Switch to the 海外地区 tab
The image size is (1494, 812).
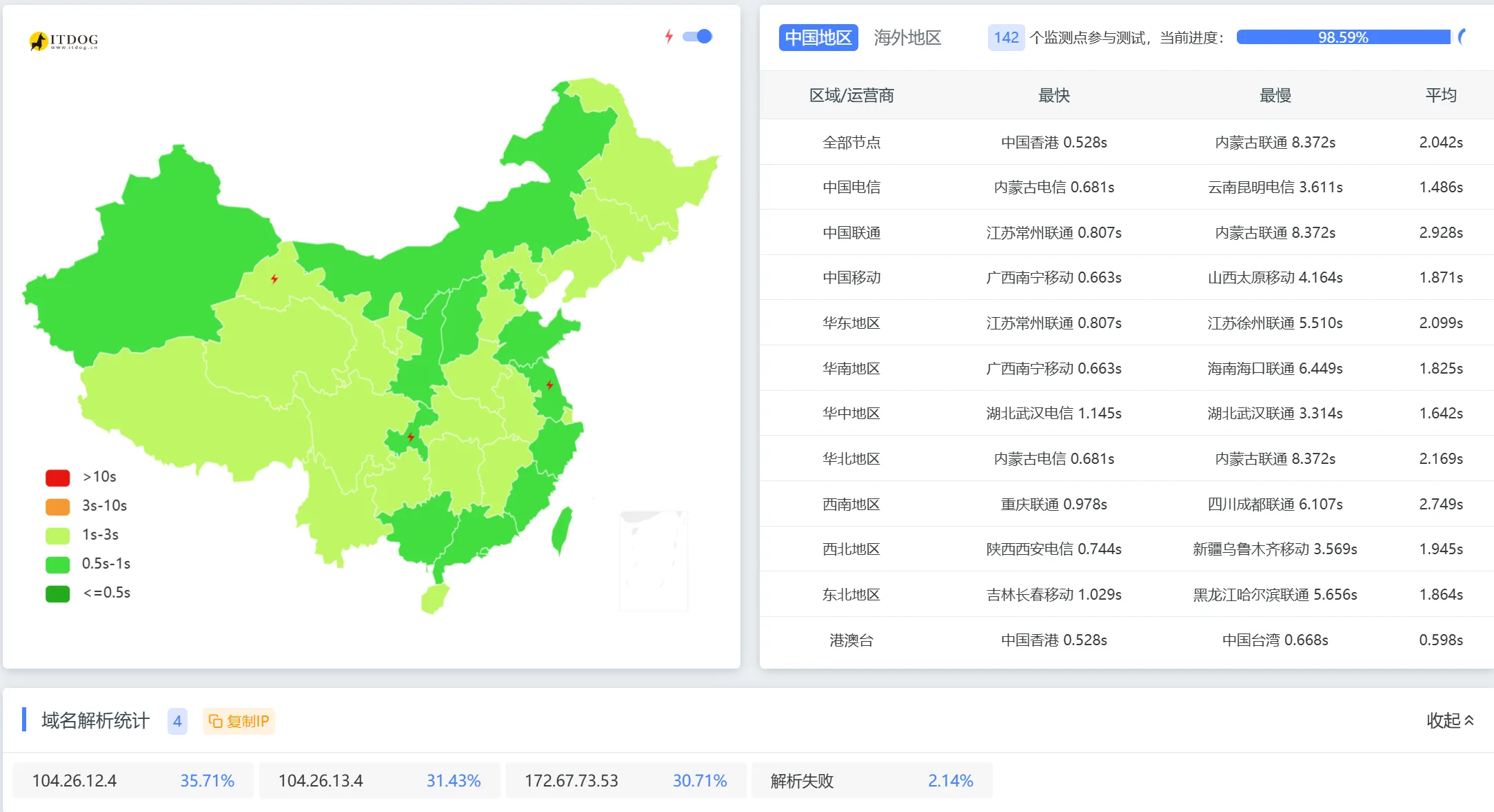point(907,37)
